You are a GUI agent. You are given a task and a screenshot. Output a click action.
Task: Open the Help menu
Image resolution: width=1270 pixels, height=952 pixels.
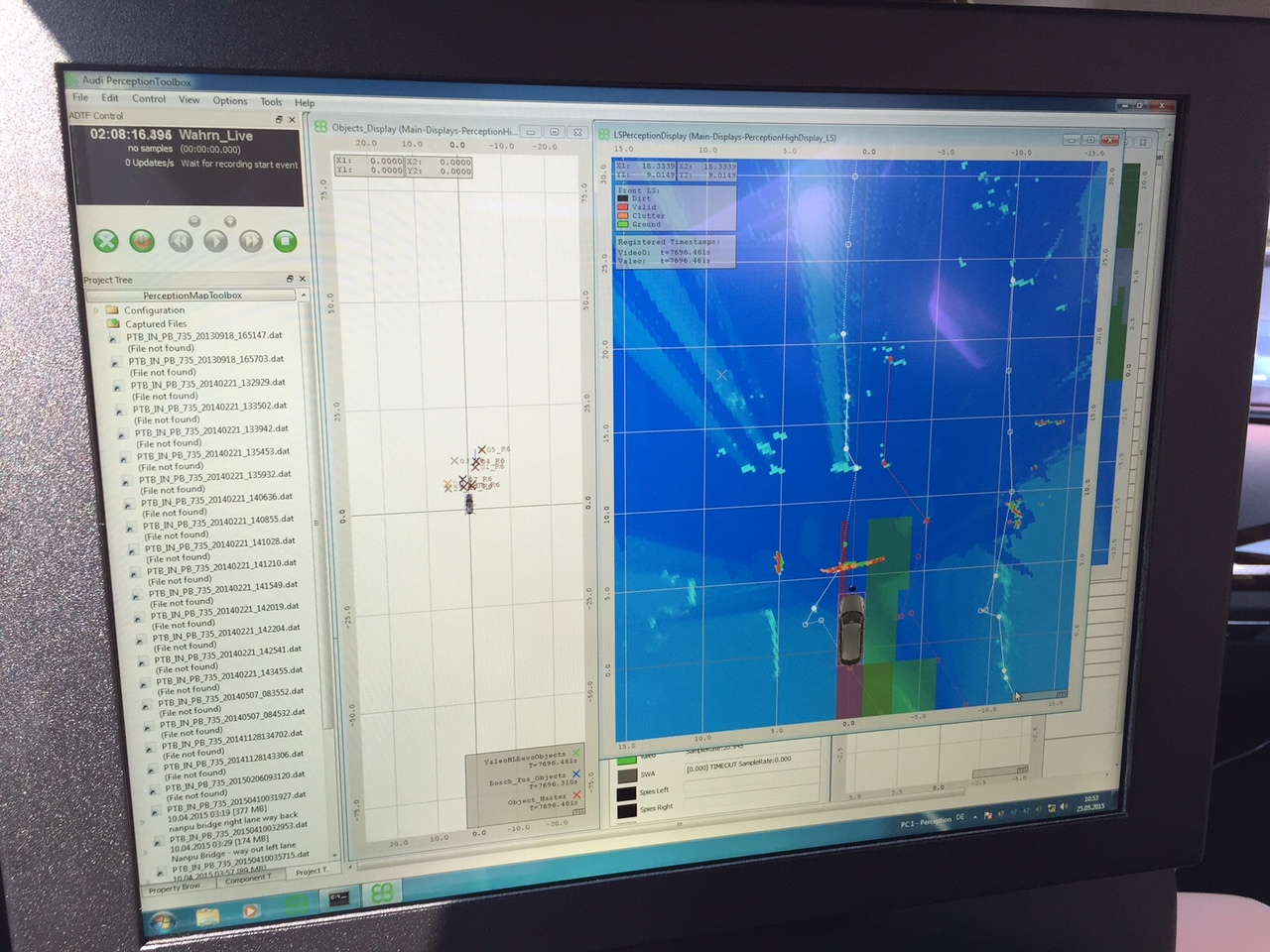point(305,103)
